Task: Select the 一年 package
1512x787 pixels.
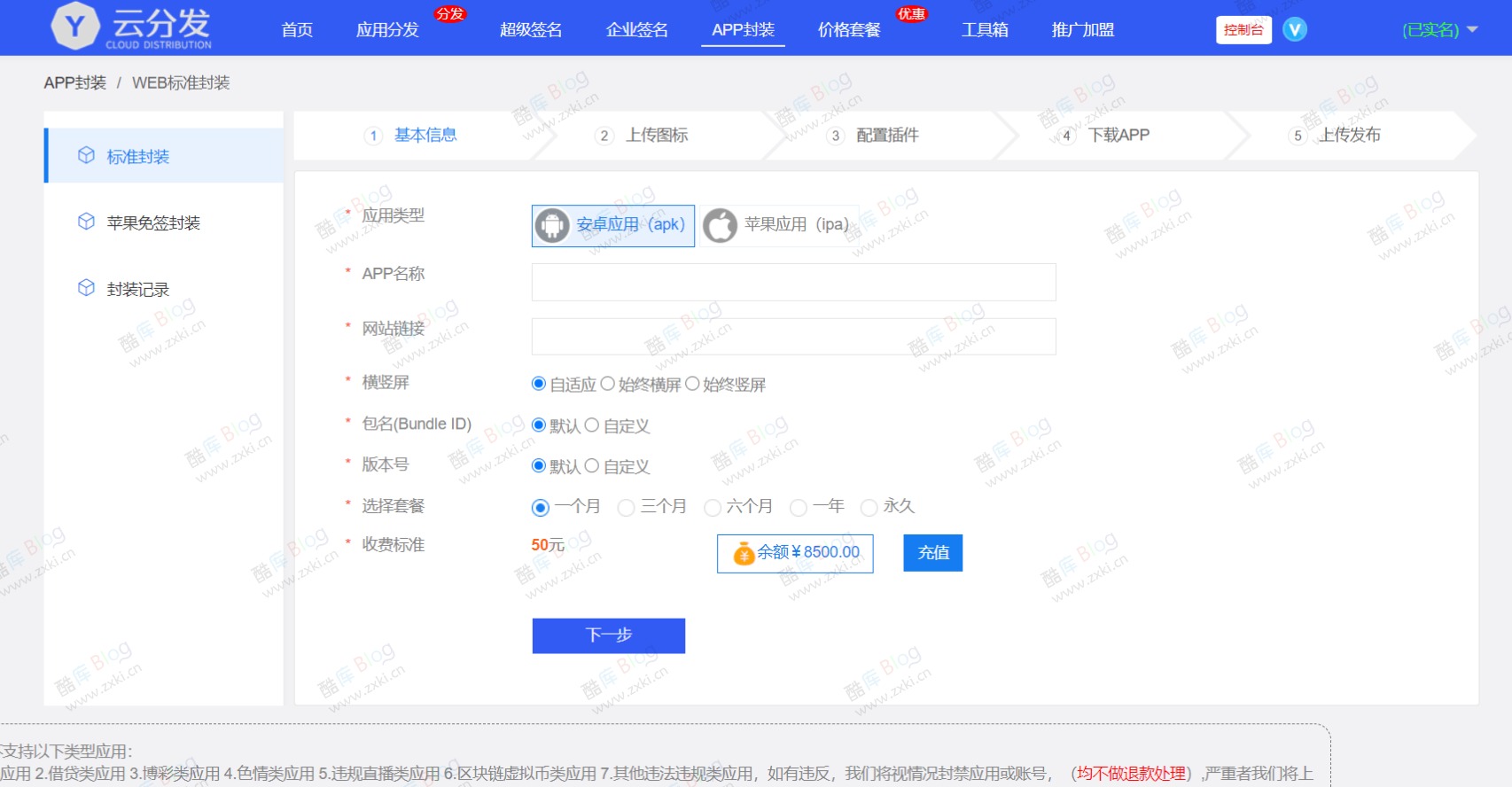Action: click(798, 507)
